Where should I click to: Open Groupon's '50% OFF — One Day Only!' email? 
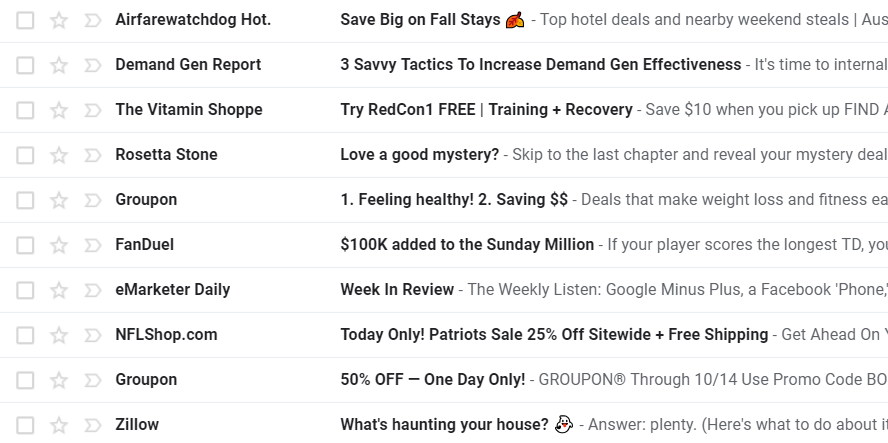pos(432,380)
